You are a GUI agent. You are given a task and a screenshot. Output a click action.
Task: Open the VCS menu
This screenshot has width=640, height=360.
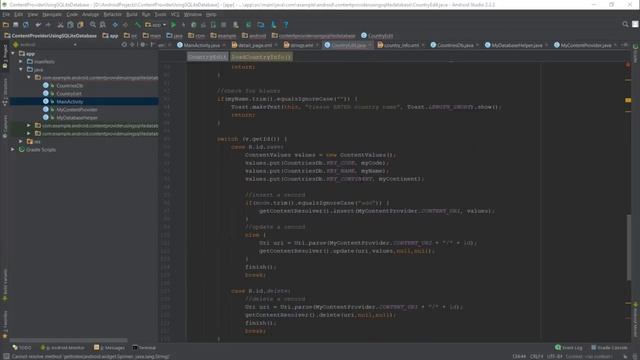[175, 14]
